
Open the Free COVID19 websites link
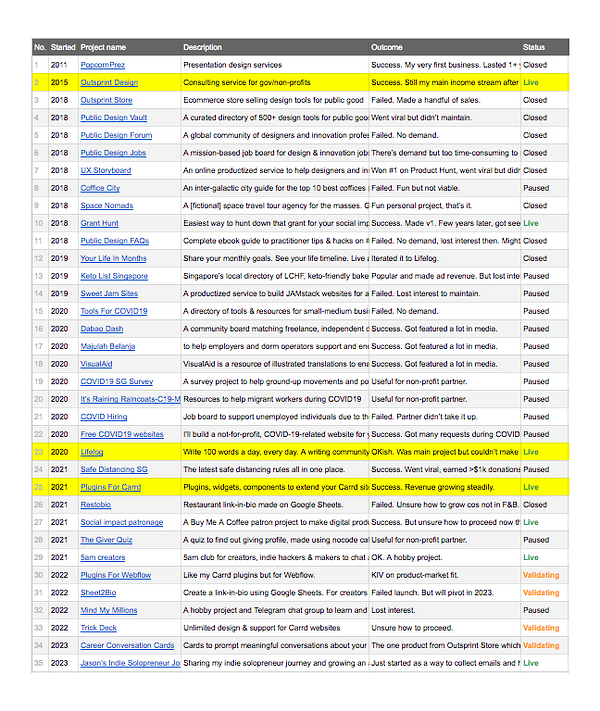pos(122,434)
